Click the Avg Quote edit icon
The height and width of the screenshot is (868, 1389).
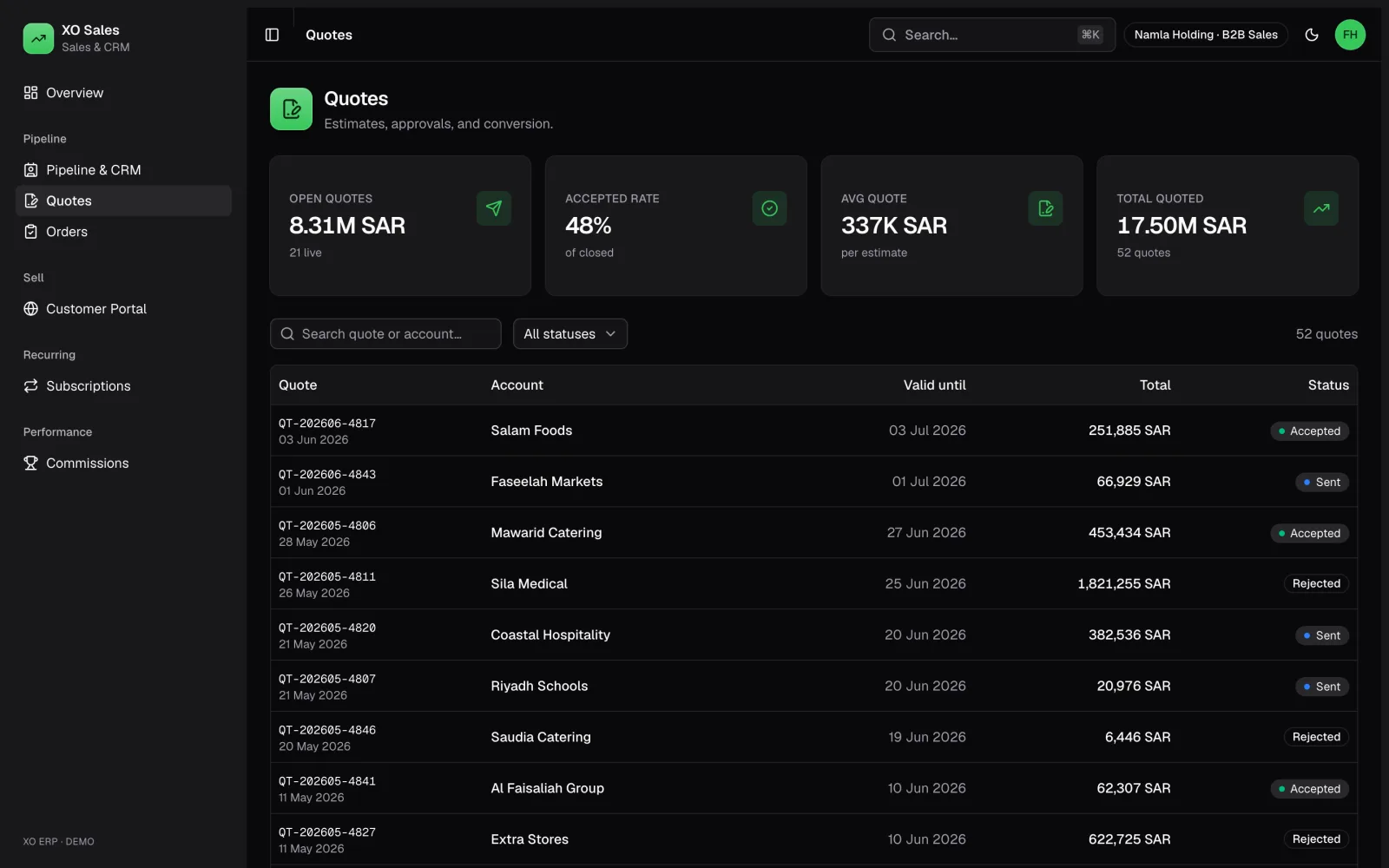click(1045, 208)
